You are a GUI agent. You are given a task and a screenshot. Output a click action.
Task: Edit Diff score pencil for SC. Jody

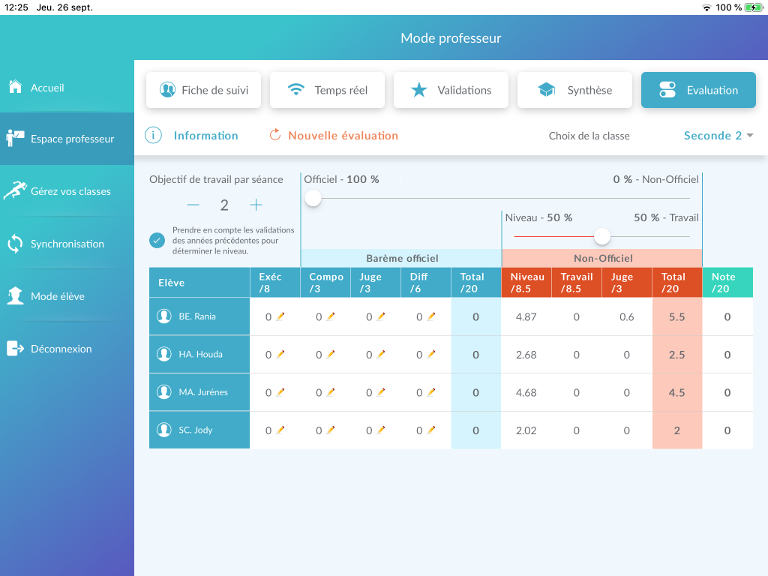pos(432,431)
